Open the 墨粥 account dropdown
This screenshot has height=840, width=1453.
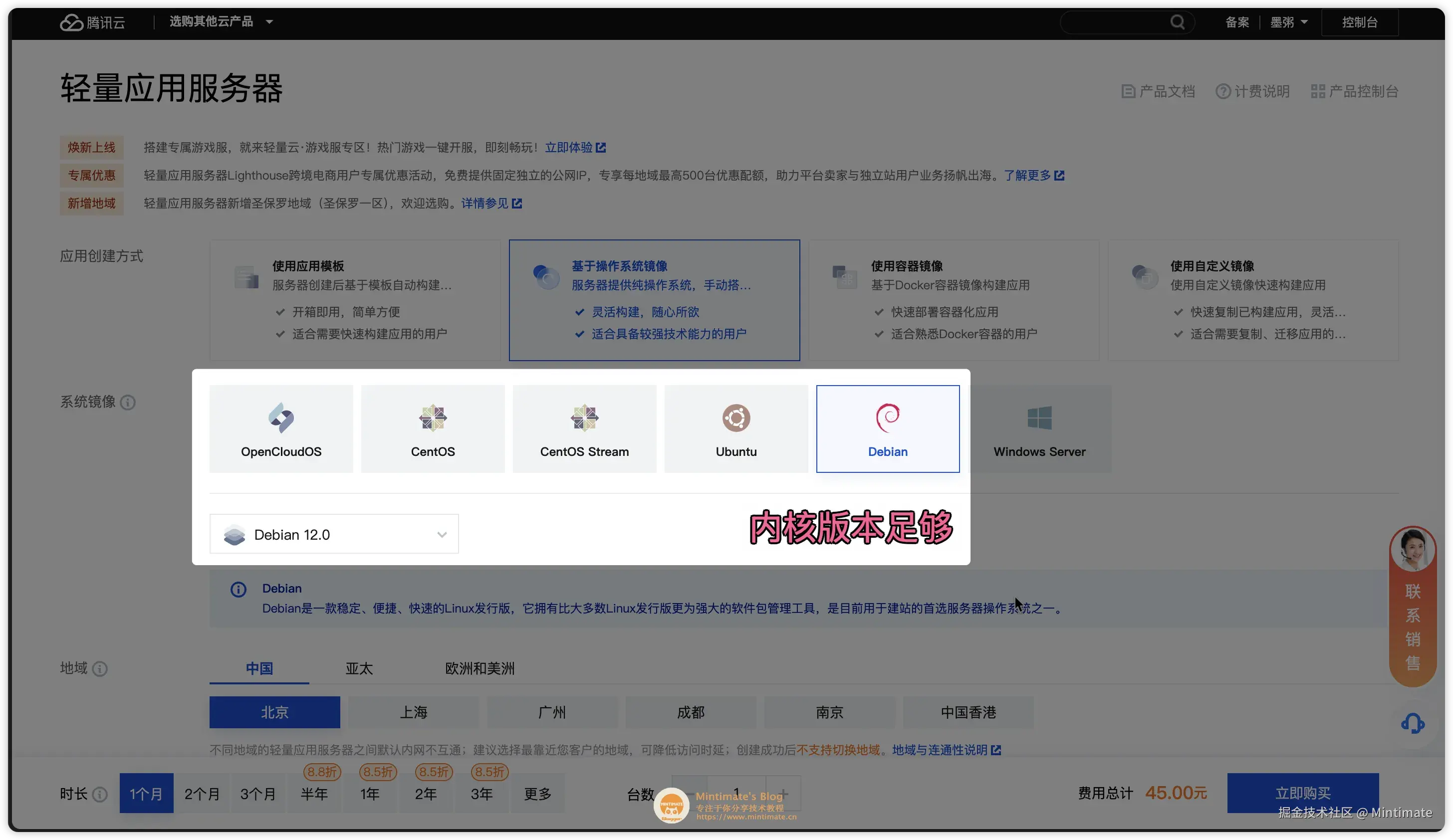[x=1289, y=21]
